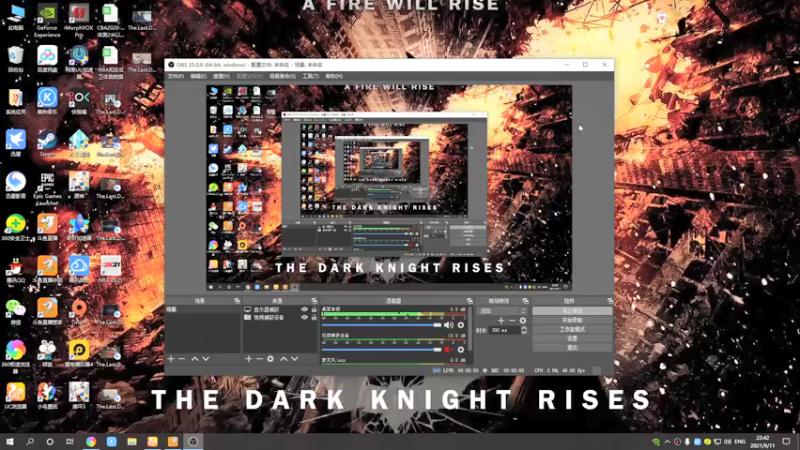Open taskbar search magnifier

click(x=30, y=441)
